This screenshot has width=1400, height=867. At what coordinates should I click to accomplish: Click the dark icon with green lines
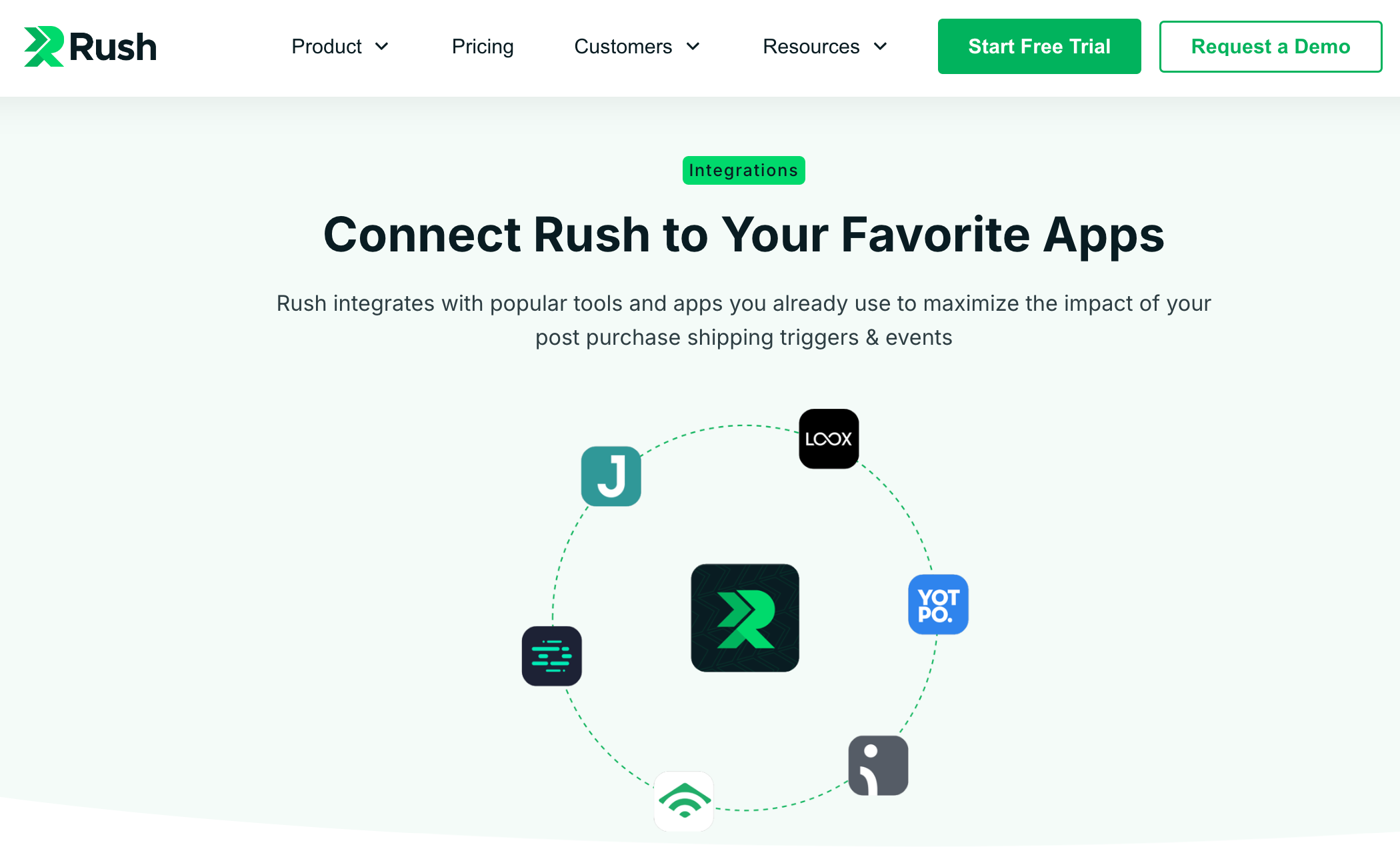click(552, 656)
